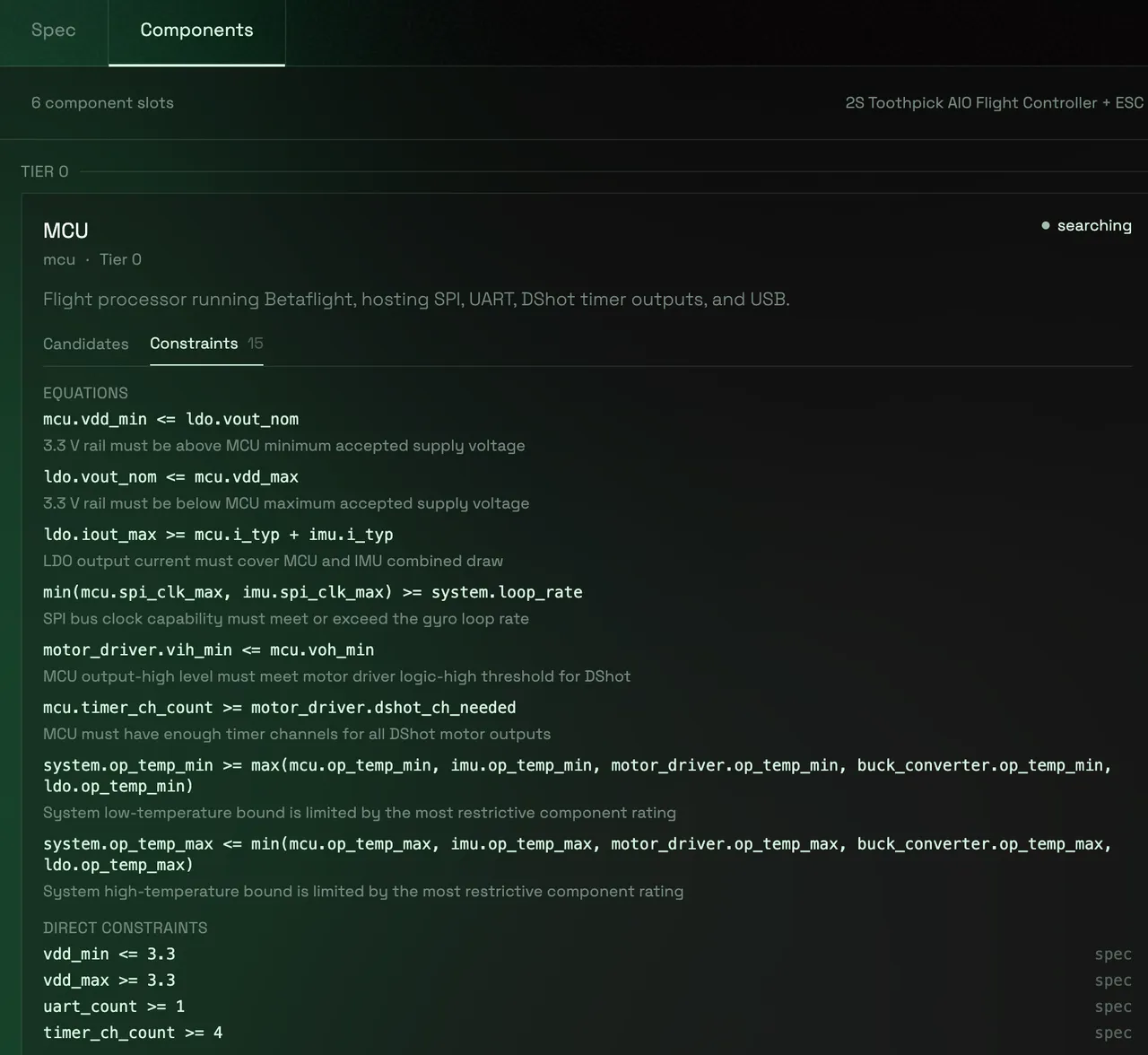Select the timer_ch_count >= 4 constraint
This screenshot has height=1055, width=1148.
tap(133, 1033)
